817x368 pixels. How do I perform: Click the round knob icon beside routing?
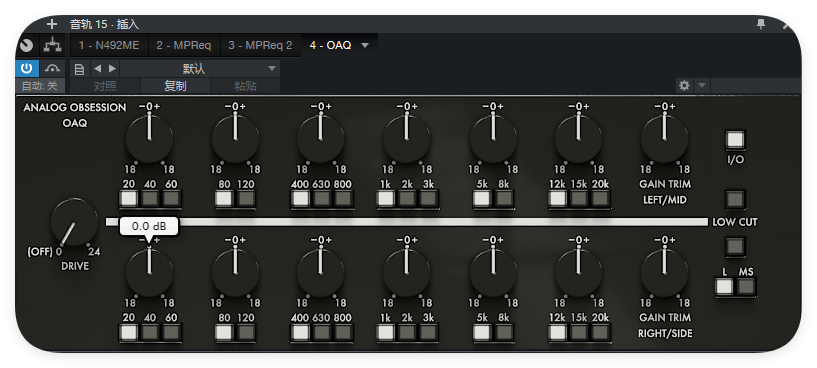27,45
